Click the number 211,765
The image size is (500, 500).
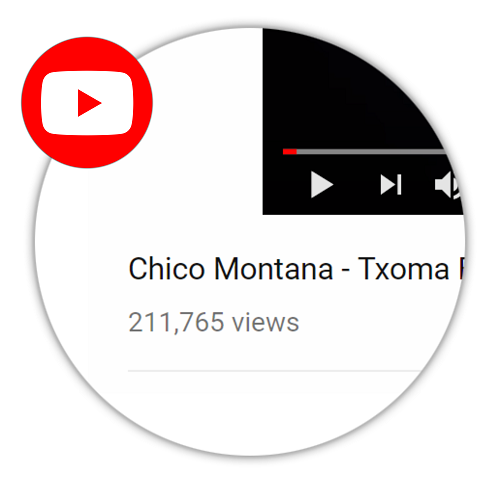[176, 322]
